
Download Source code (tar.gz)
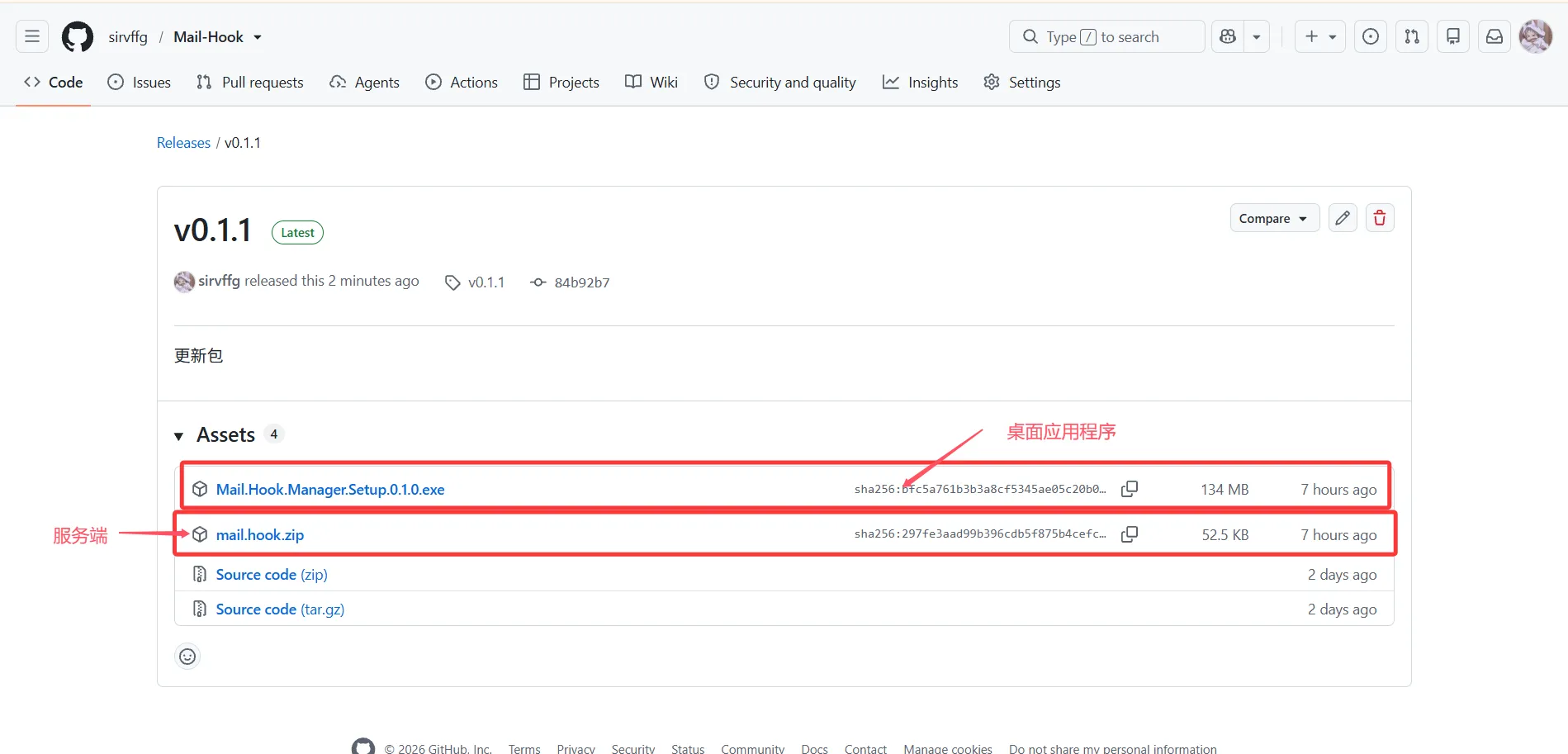click(x=280, y=609)
